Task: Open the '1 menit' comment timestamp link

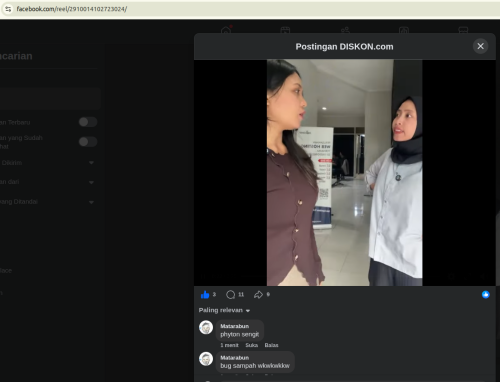Action: (229, 345)
